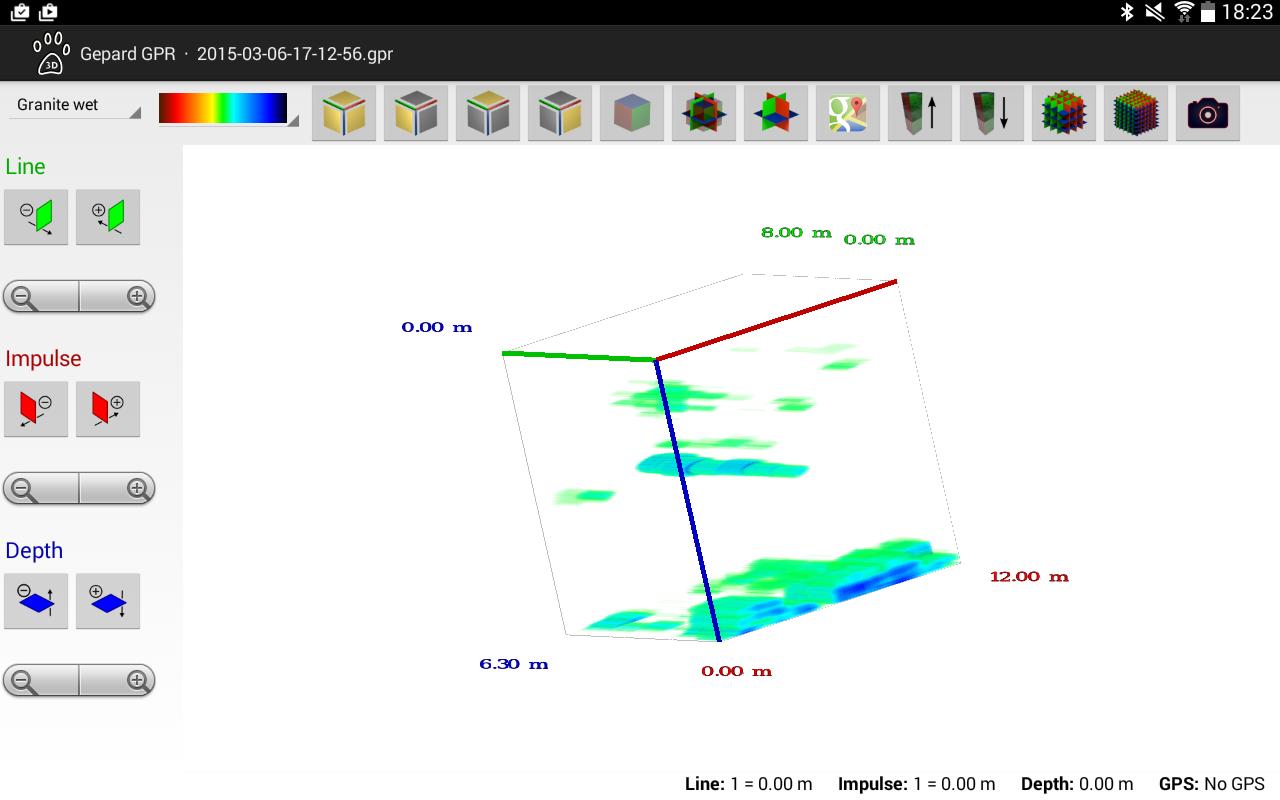1280x800 pixels.
Task: Click the green line axis
Action: point(579,356)
